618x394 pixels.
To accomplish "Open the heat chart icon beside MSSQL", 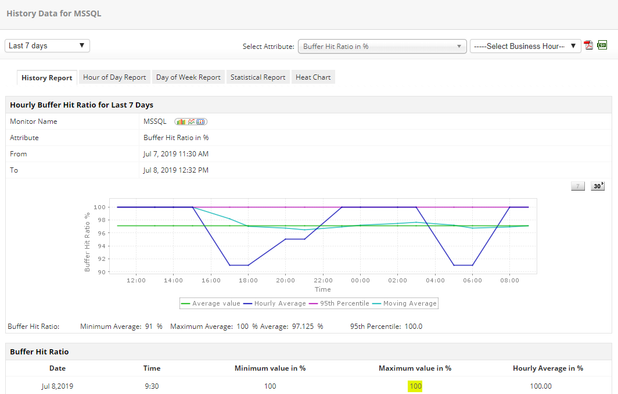I will coord(201,122).
